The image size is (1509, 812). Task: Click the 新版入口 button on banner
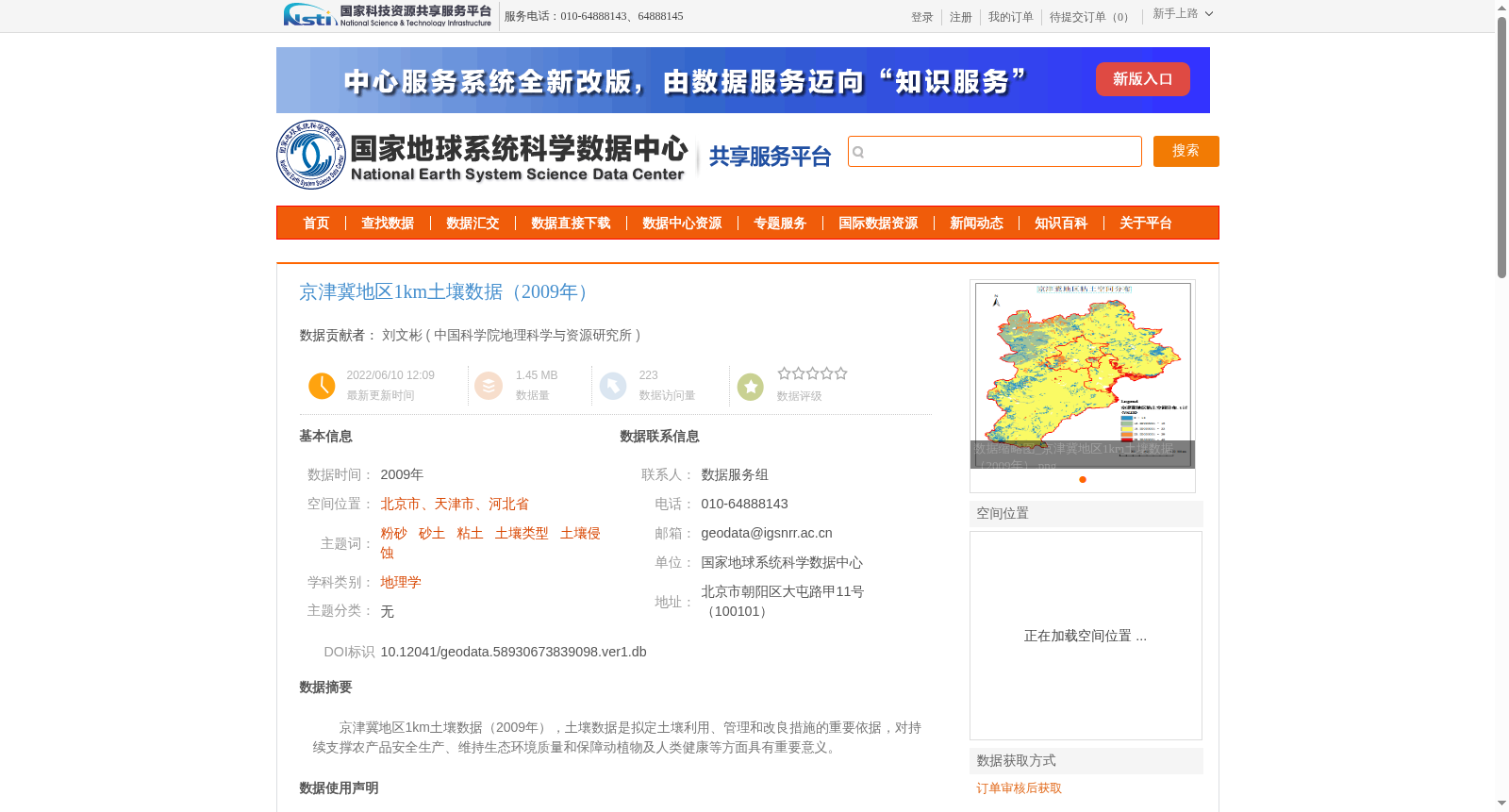pyautogui.click(x=1142, y=79)
